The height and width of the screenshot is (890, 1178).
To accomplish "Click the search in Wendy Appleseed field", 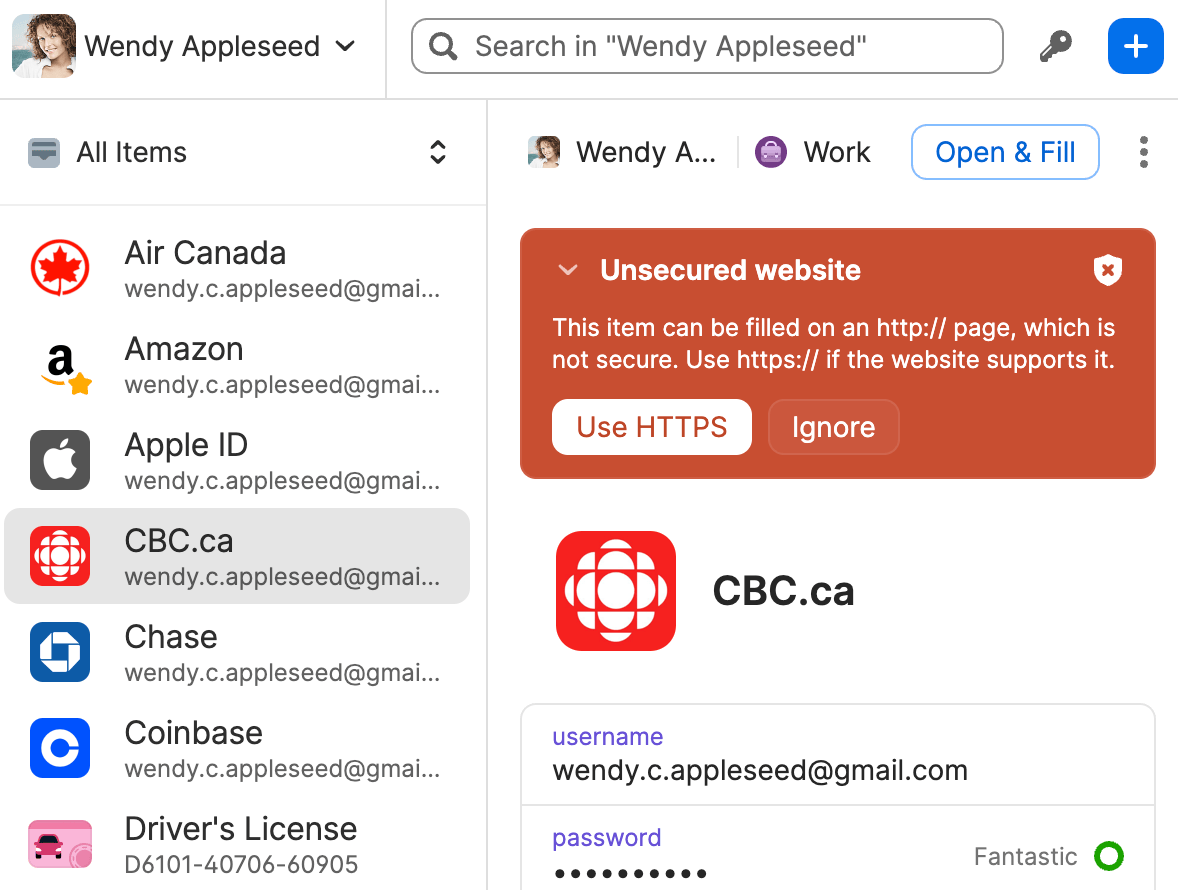I will 707,46.
